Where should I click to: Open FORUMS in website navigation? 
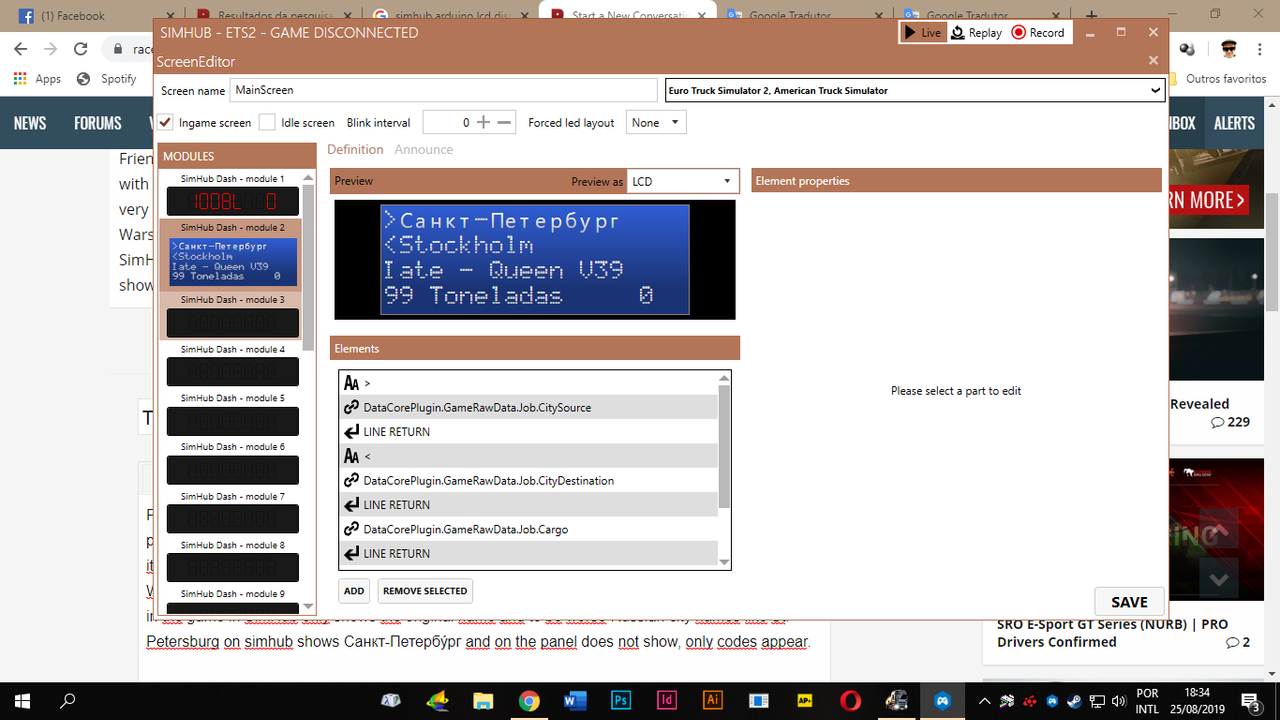click(98, 123)
